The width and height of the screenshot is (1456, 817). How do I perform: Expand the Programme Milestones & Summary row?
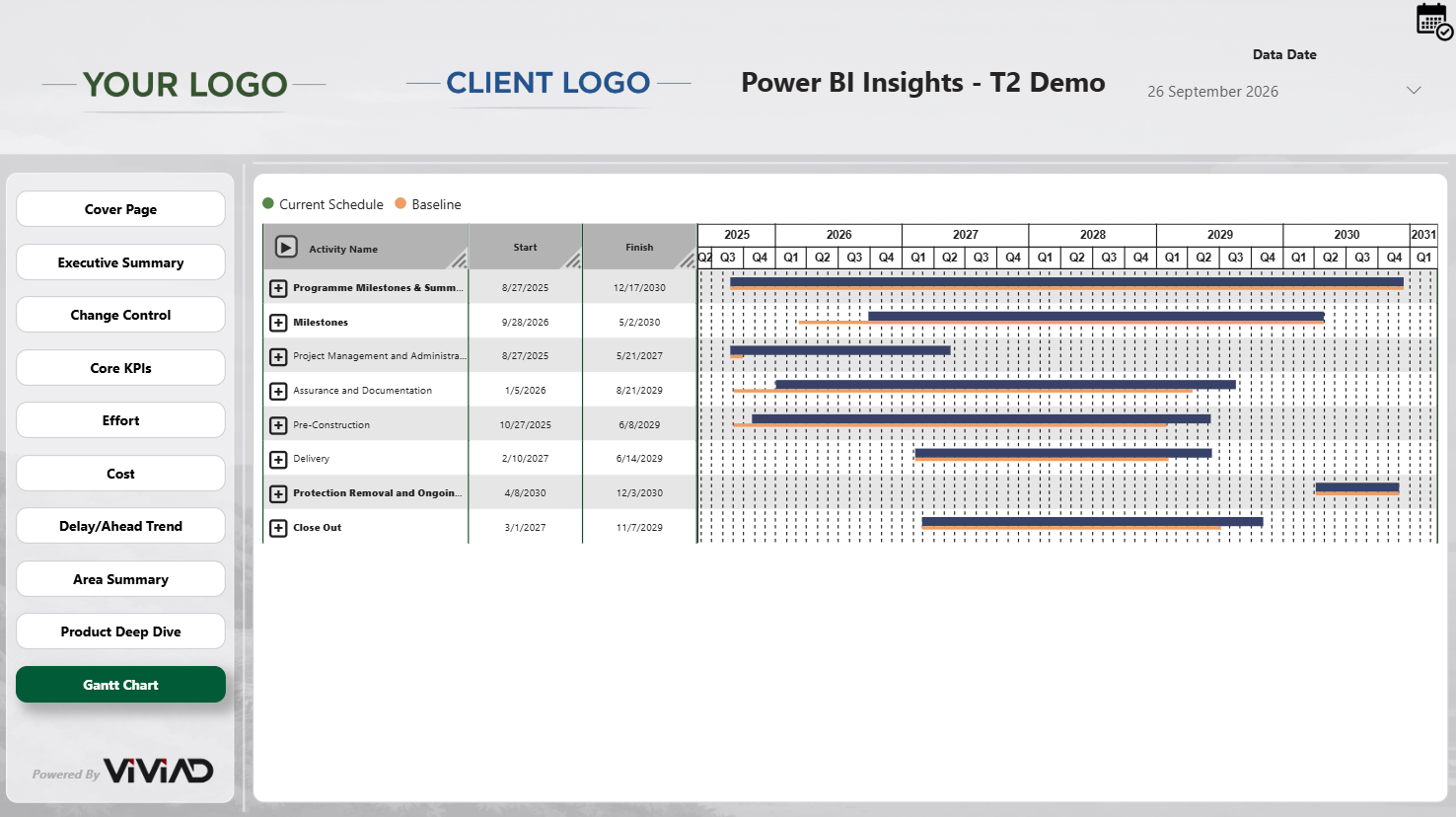[278, 288]
